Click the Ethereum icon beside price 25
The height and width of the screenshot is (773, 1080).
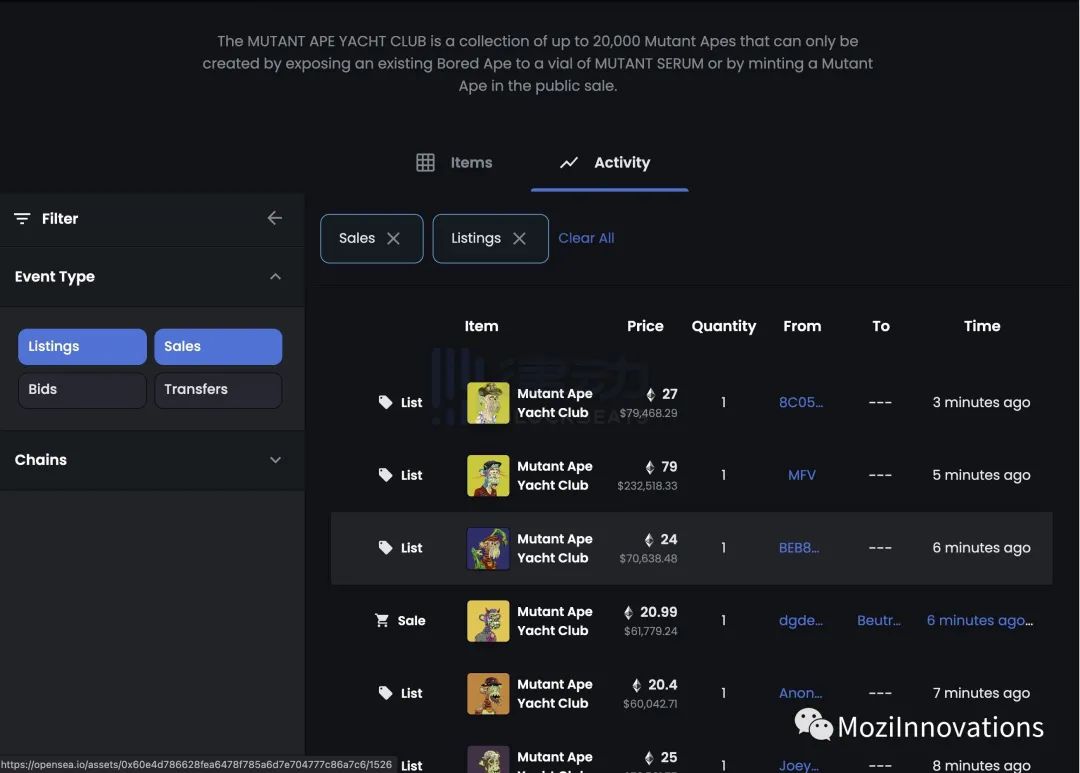(649, 758)
